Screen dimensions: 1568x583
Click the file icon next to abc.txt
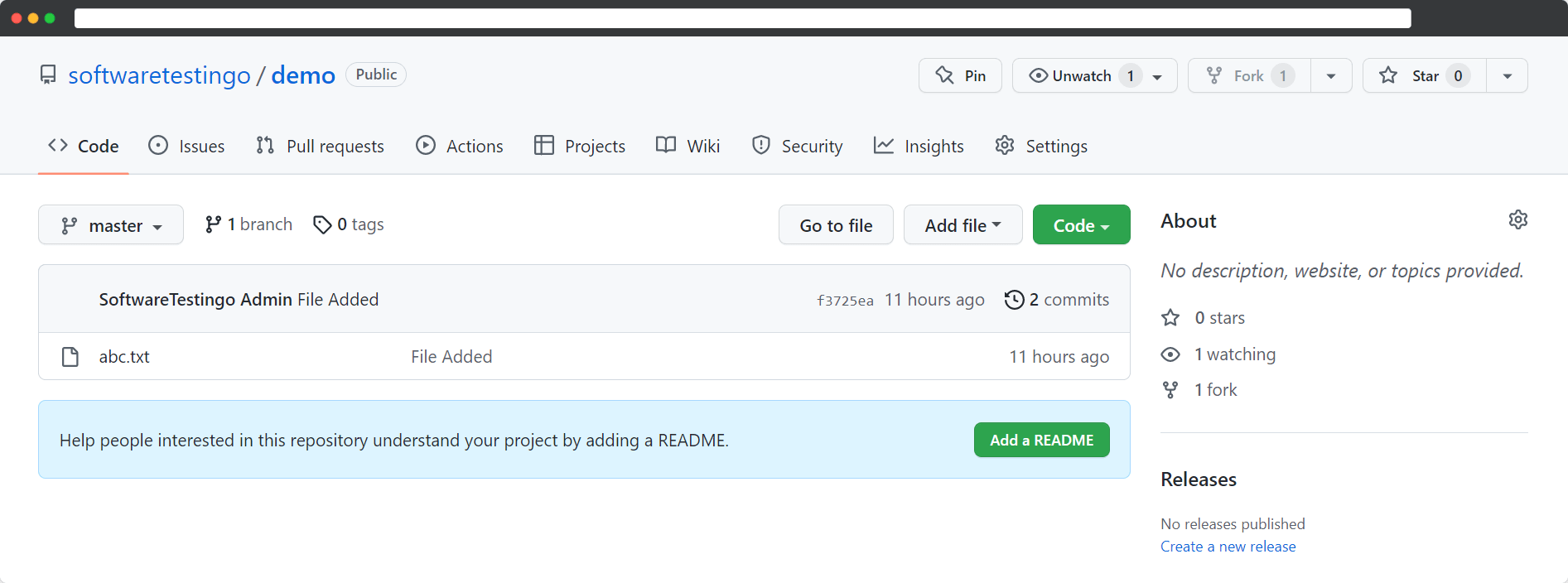coord(70,357)
